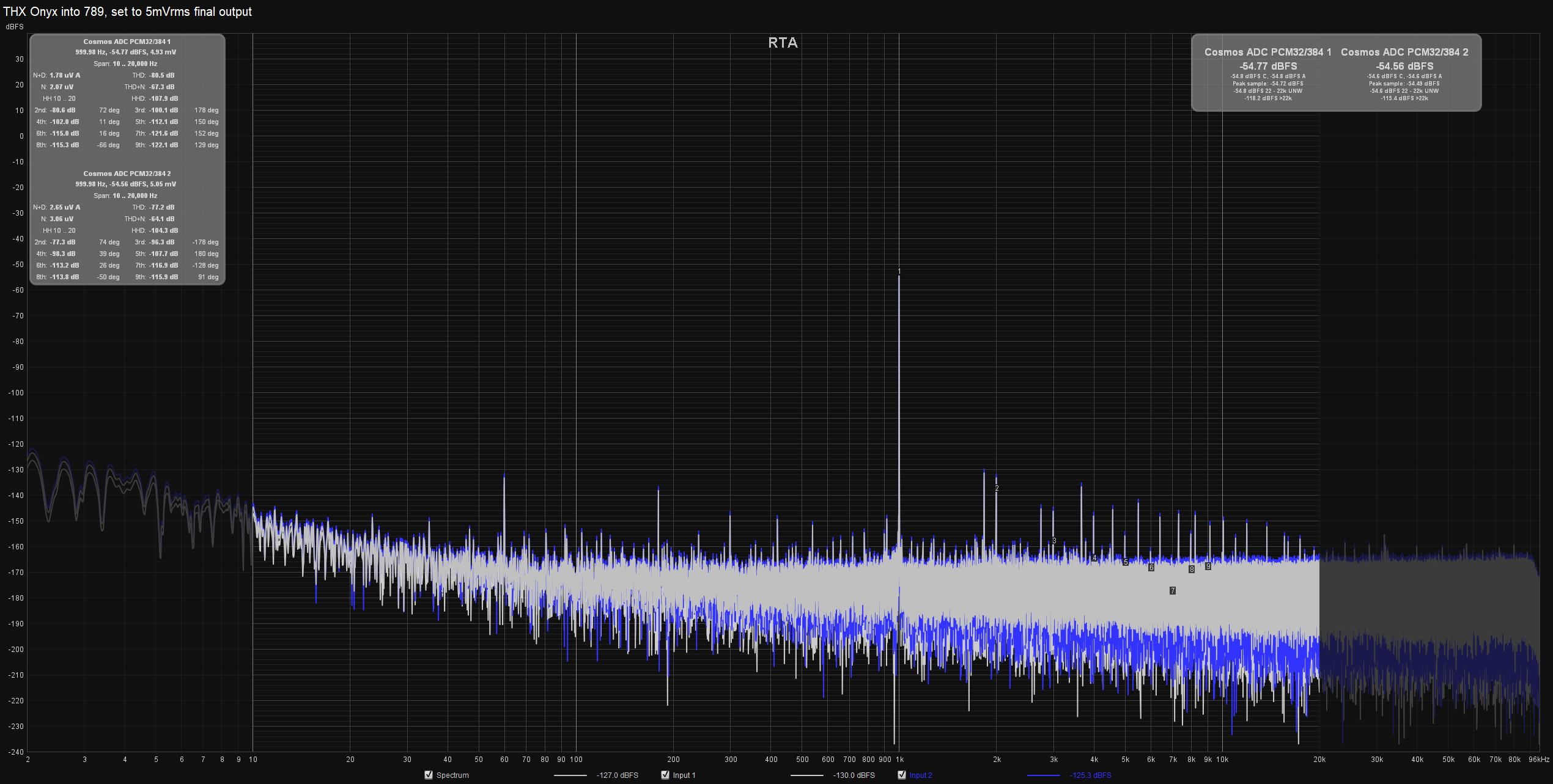Click the Peak sample -54.49 dBFS line
Screen dimensions: 1553x784
coord(1404,84)
